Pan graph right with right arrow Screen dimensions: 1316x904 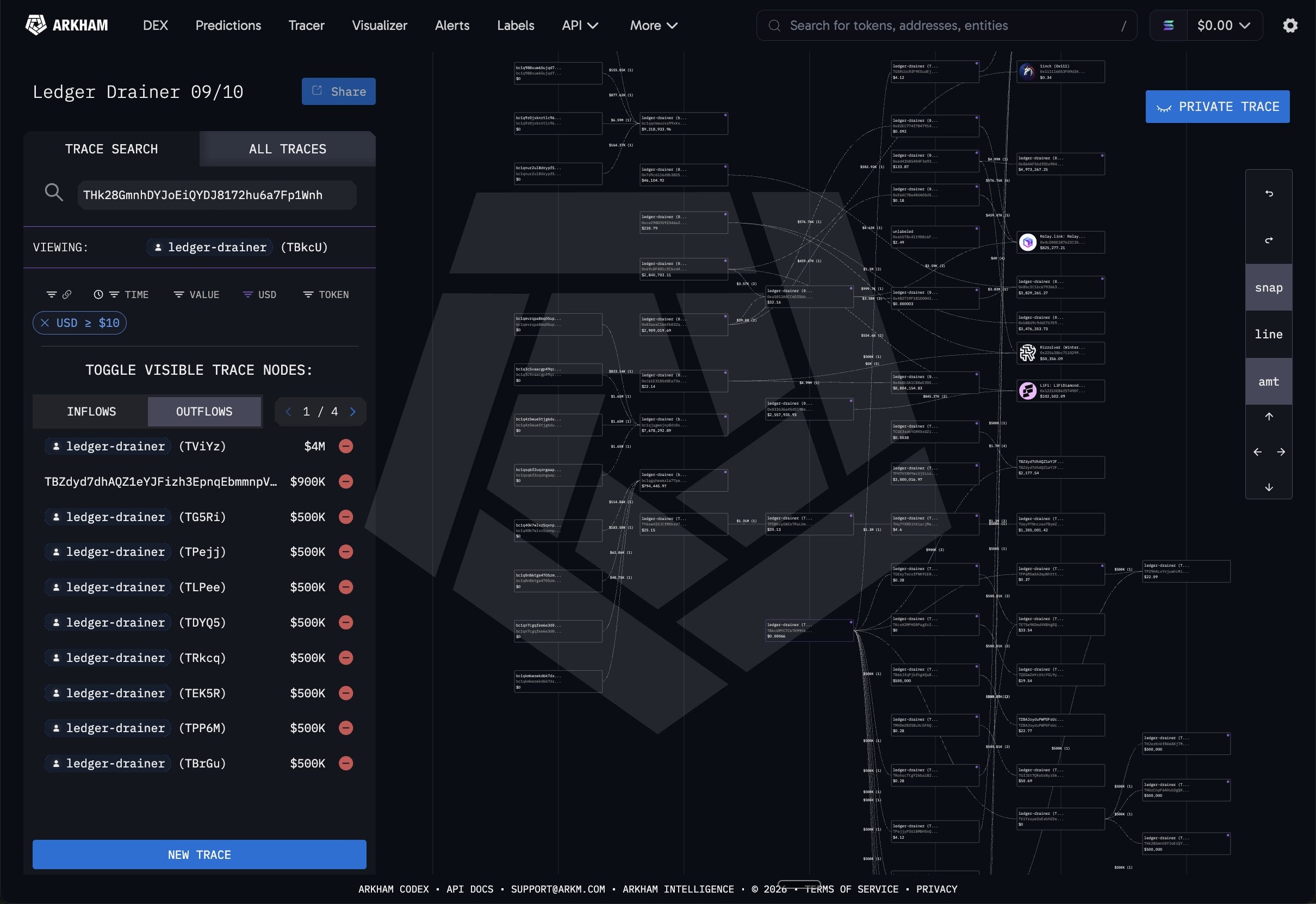pyautogui.click(x=1281, y=452)
